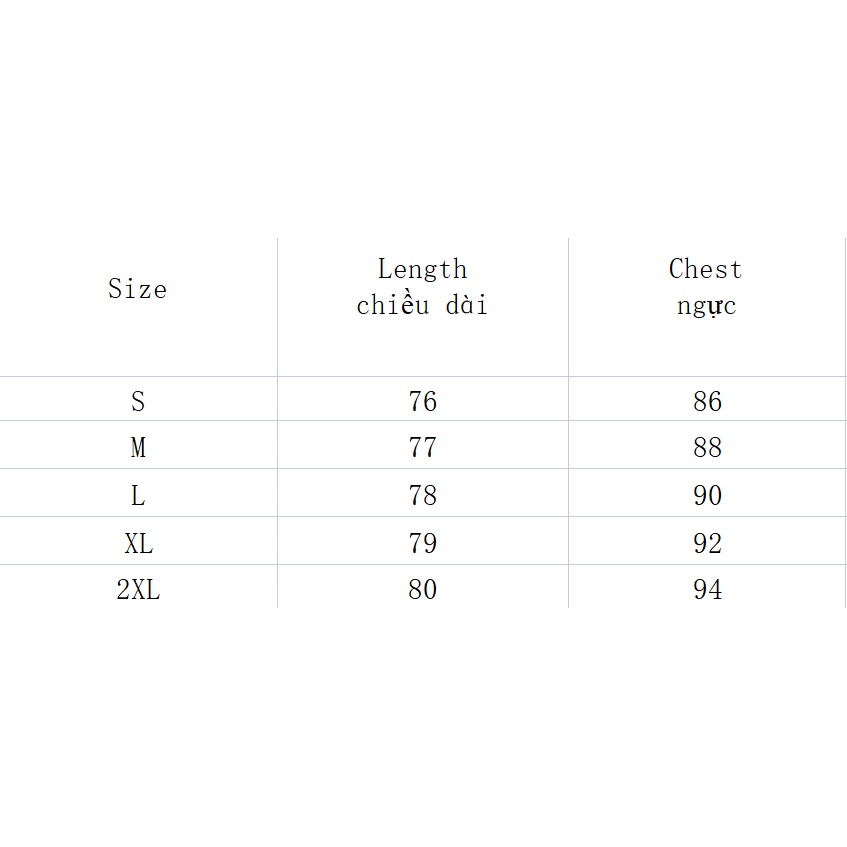Select the size M row label

coord(138,448)
